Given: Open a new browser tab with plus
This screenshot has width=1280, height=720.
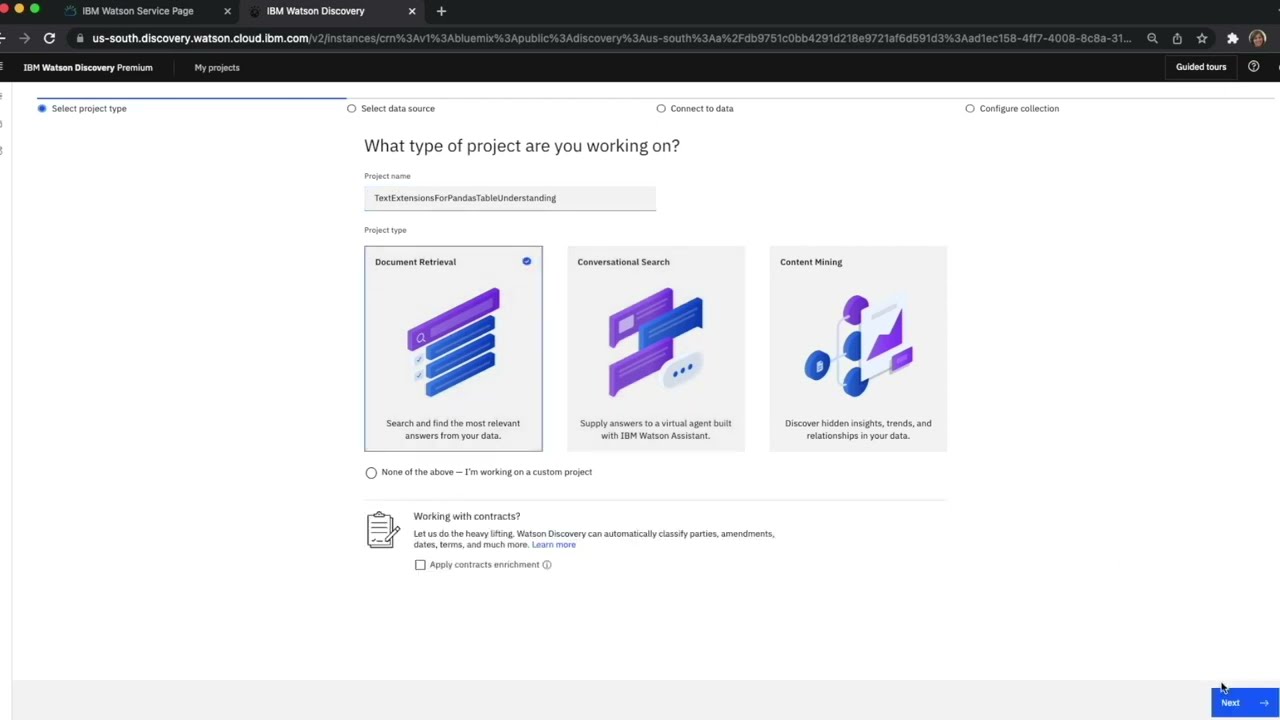Looking at the screenshot, I should 441,11.
